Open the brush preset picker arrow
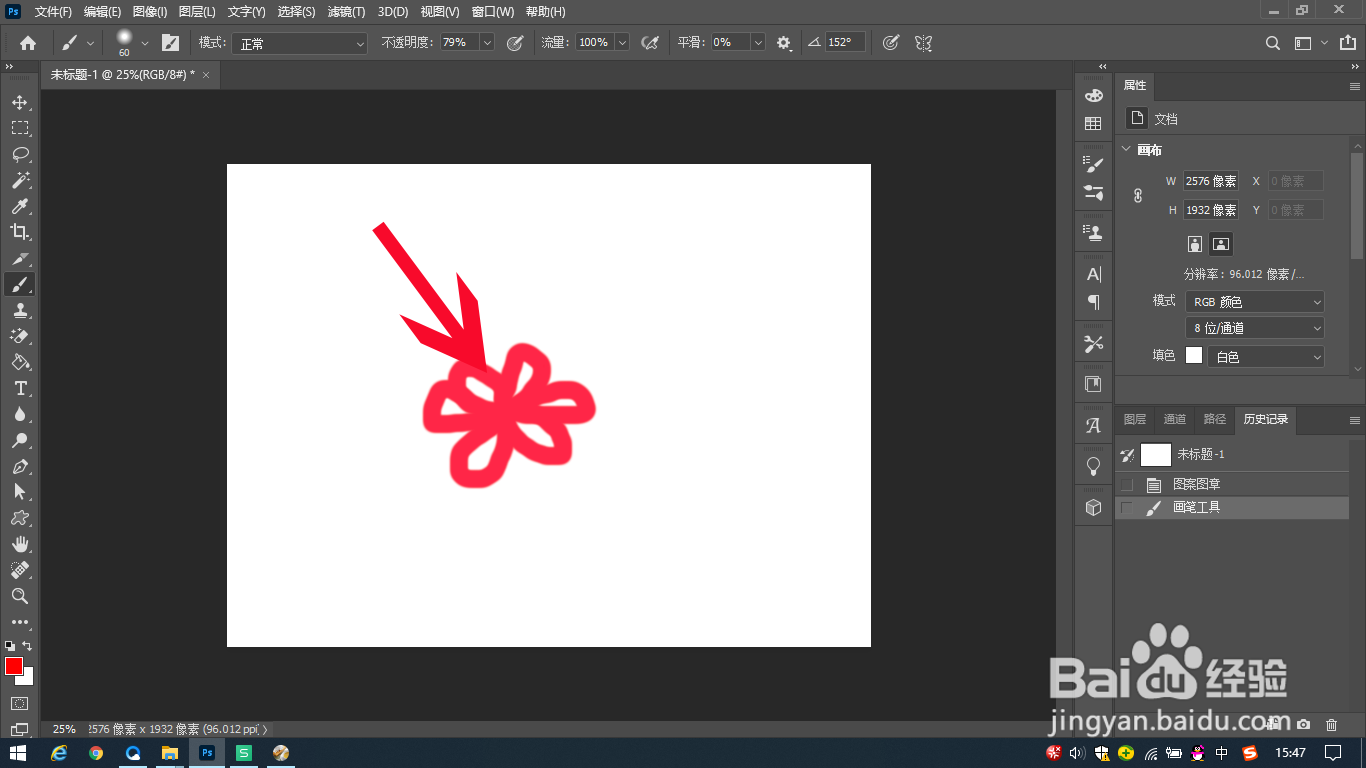 [145, 43]
